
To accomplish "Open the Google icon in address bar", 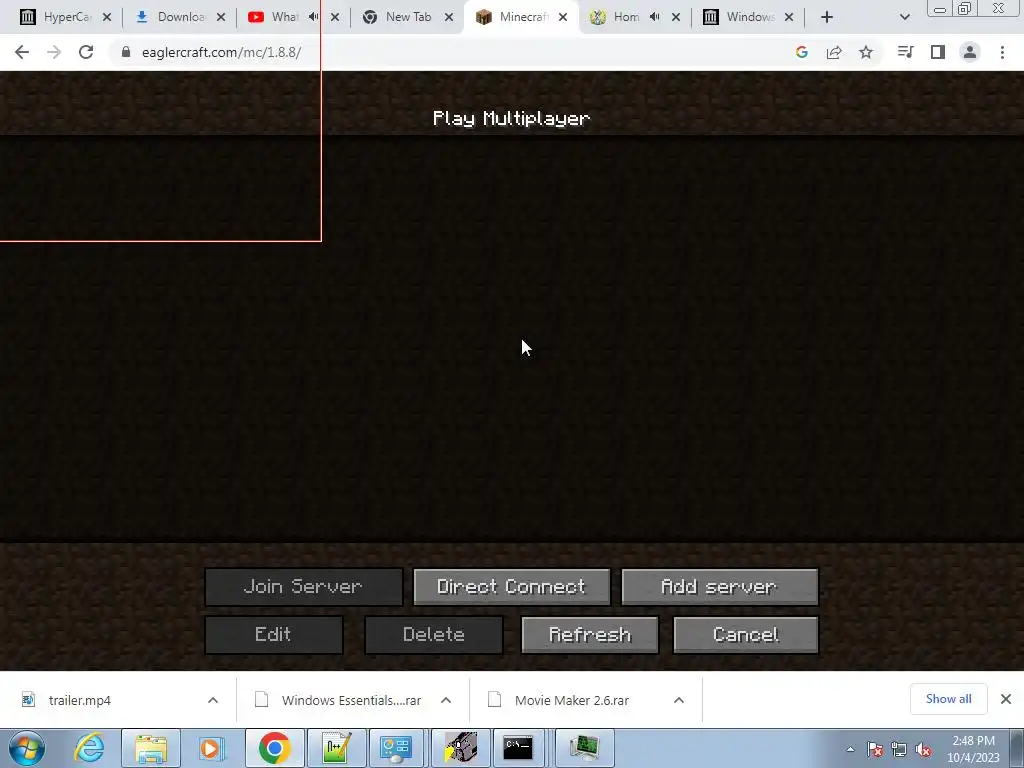I will coord(802,52).
